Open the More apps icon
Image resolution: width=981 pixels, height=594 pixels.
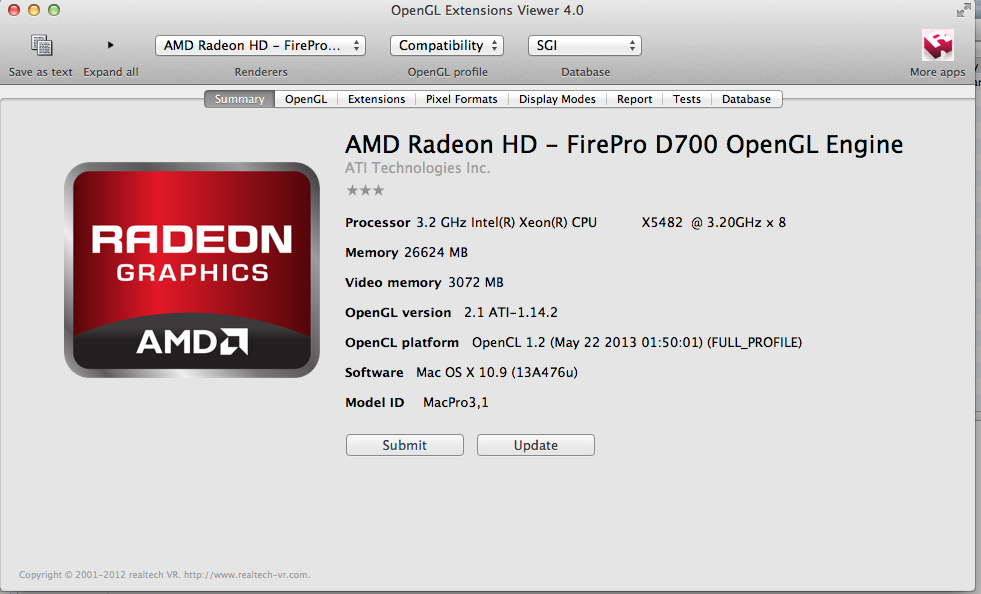(937, 45)
